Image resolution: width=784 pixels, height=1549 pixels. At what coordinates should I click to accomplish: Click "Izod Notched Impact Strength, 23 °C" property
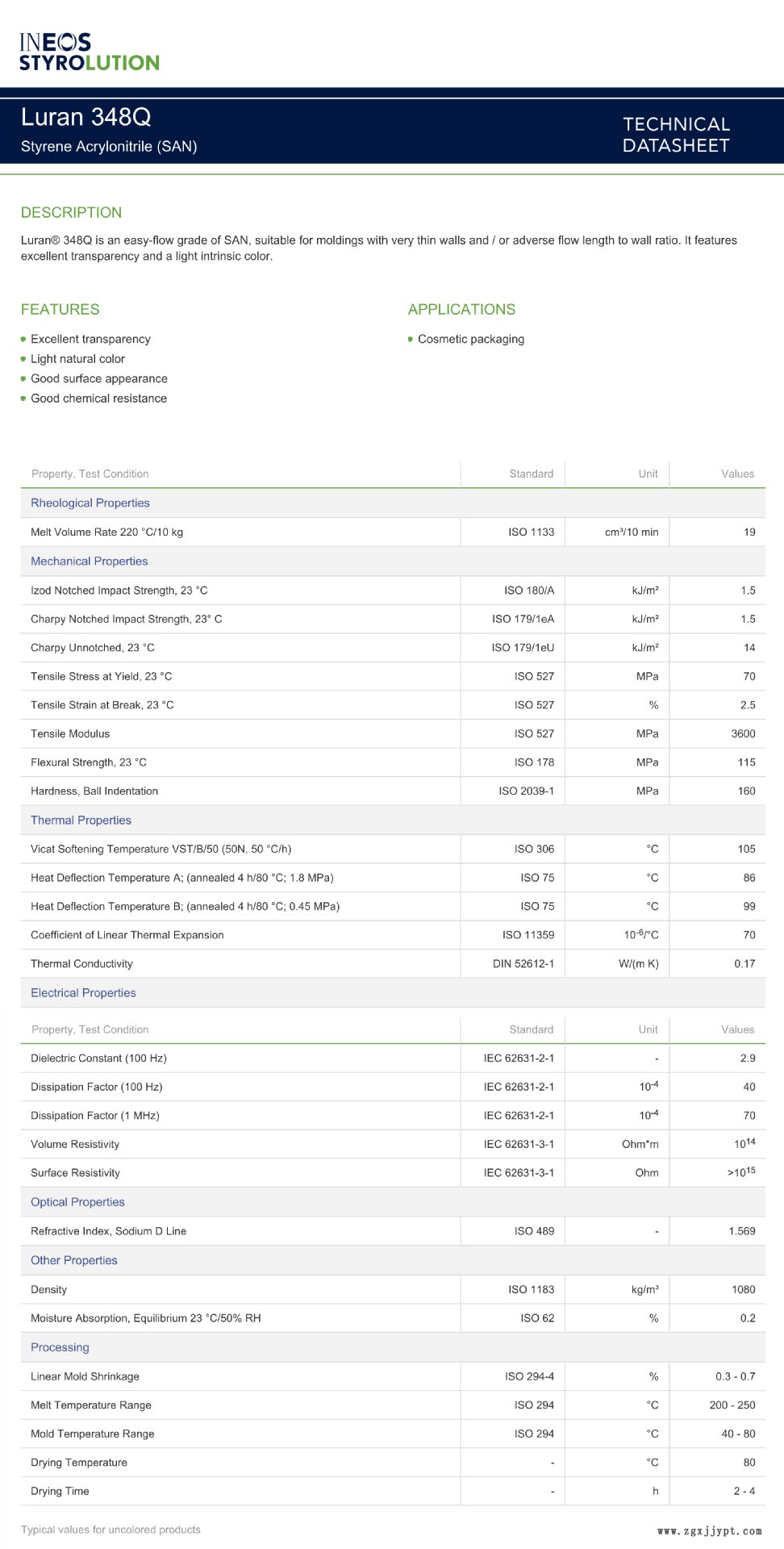(119, 591)
